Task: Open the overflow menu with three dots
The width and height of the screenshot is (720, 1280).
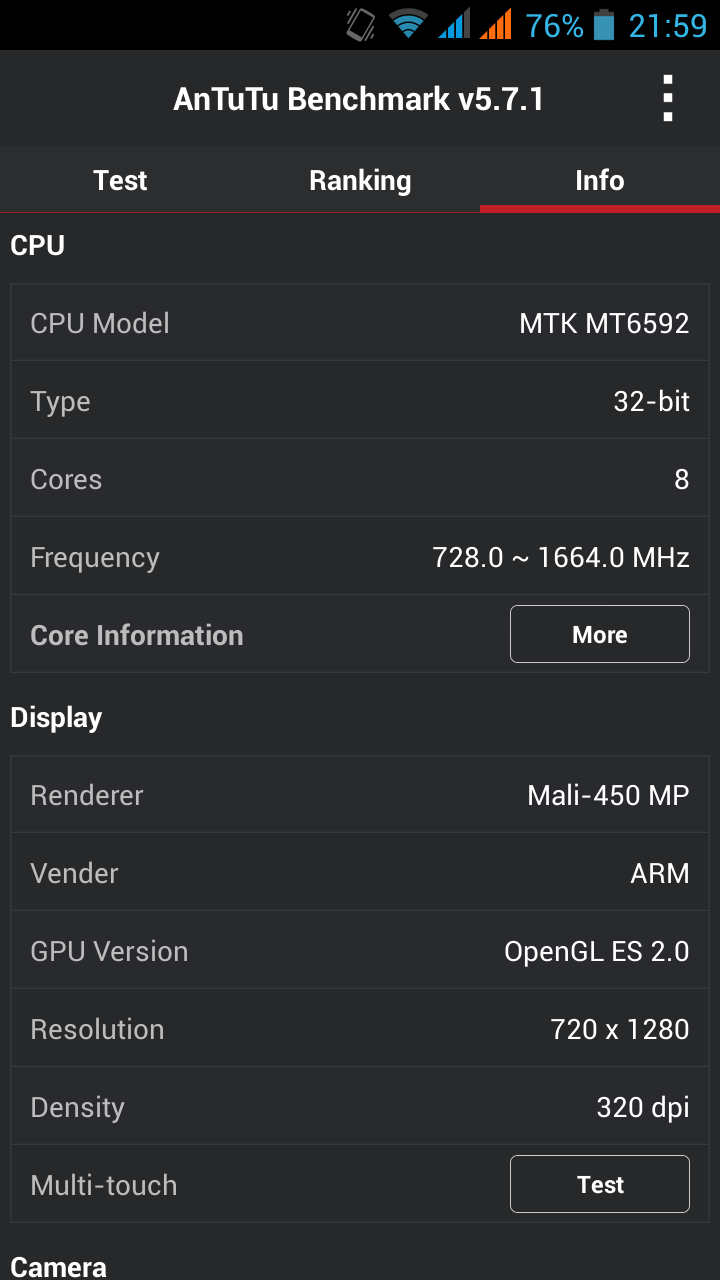Action: click(667, 98)
